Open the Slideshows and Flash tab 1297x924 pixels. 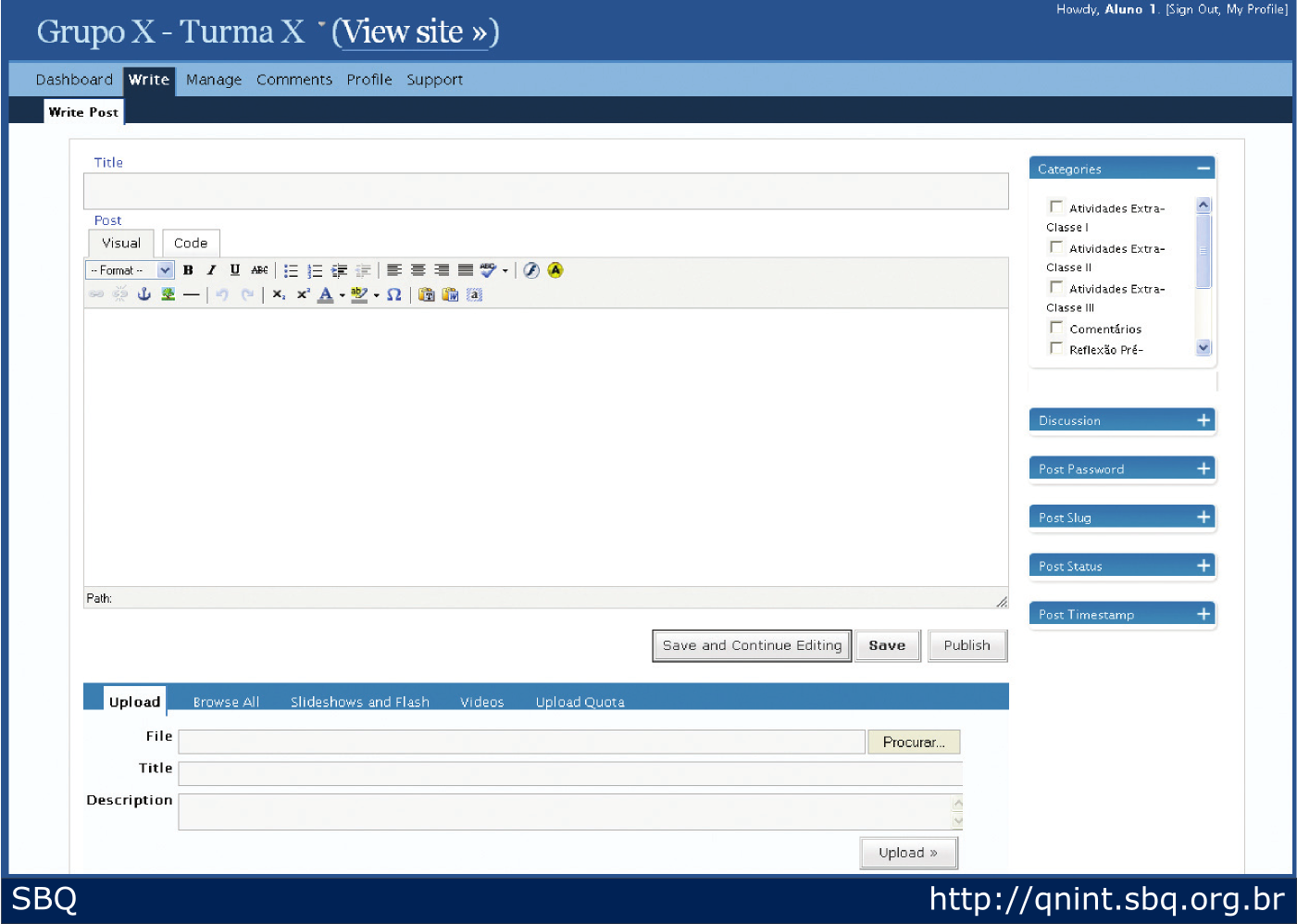coord(360,702)
